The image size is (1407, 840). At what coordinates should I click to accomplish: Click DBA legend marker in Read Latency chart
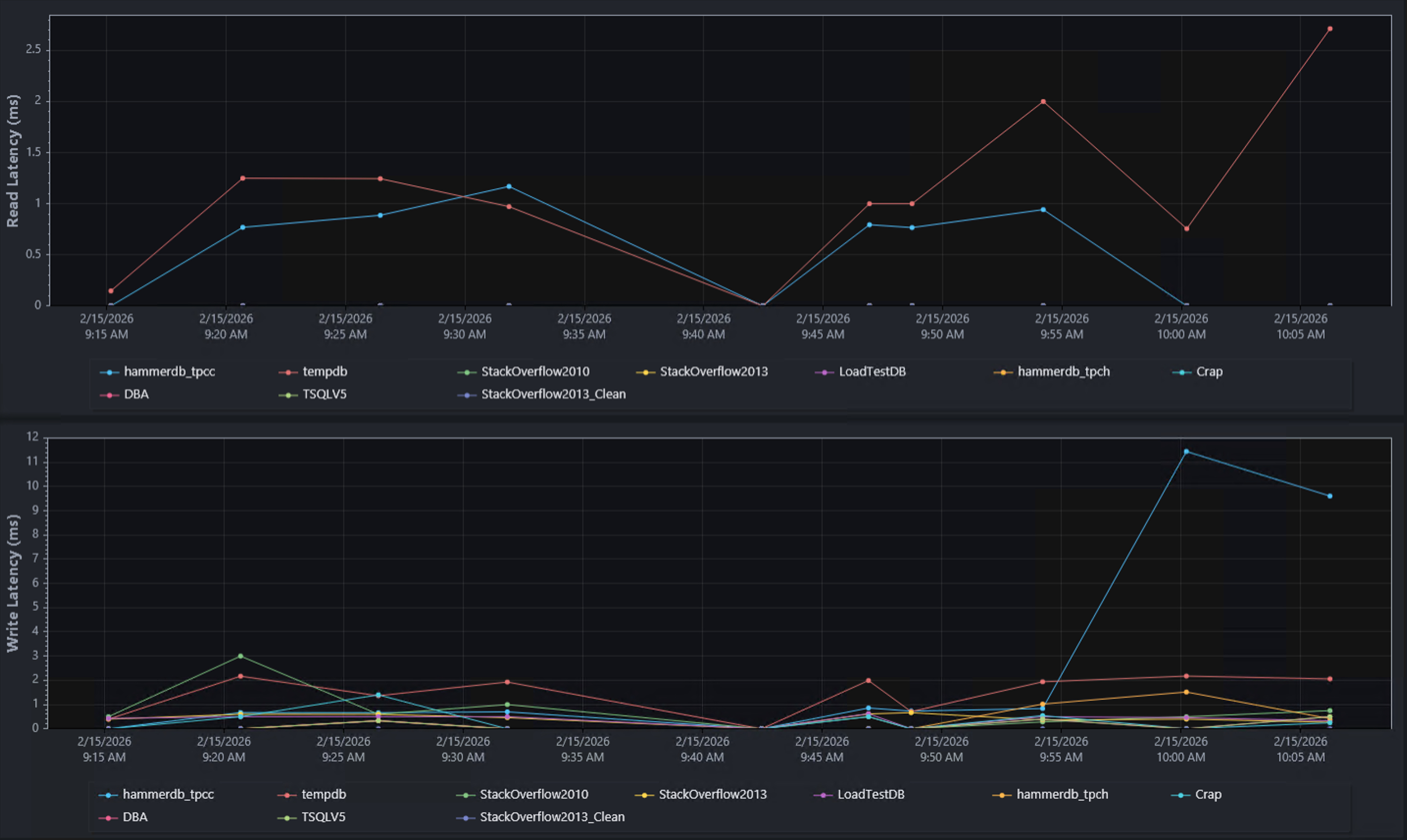(x=109, y=395)
